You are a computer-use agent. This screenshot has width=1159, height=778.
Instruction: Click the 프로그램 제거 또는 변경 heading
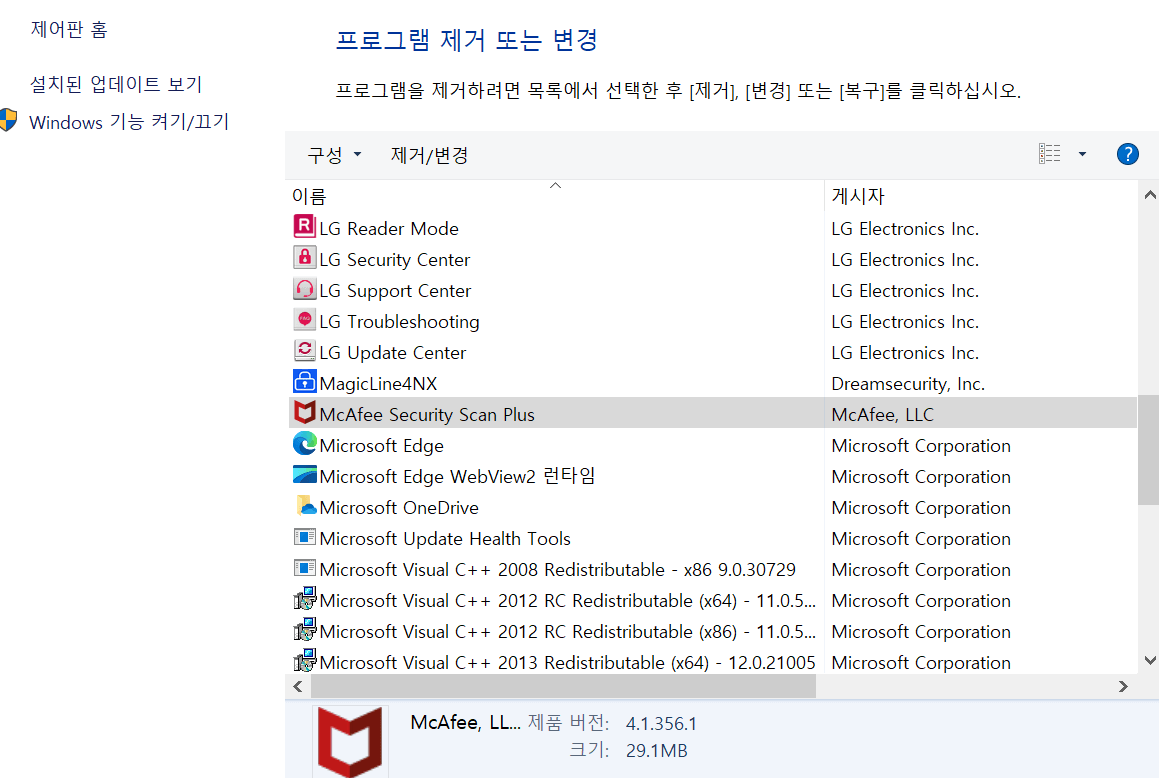(x=466, y=39)
